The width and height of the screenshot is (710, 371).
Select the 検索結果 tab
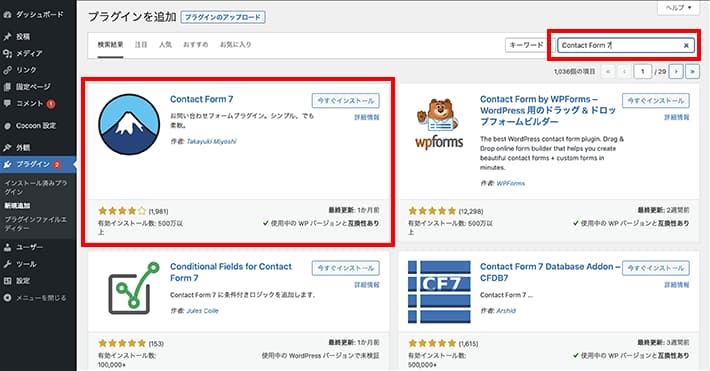pyautogui.click(x=110, y=44)
